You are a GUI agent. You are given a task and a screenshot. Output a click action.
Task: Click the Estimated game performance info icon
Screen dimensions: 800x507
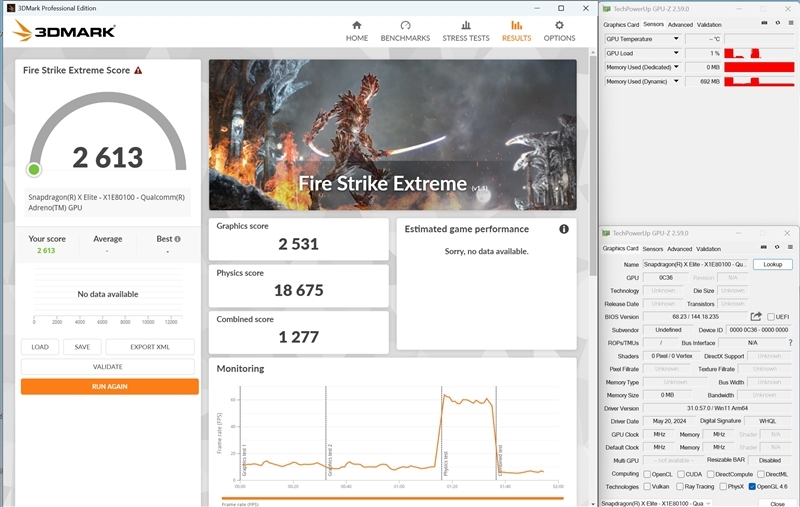[x=564, y=229]
